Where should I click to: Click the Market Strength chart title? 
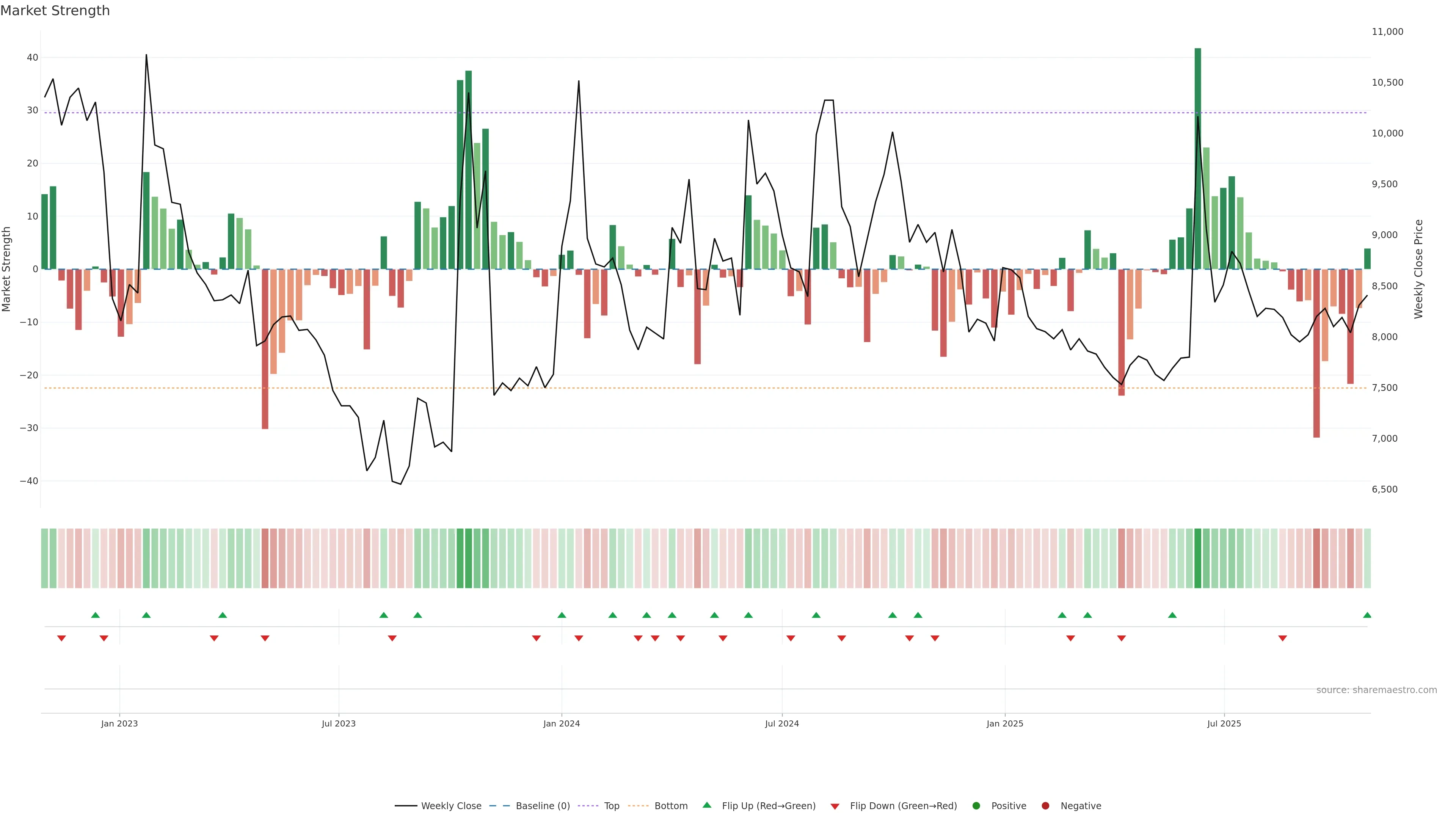click(55, 11)
